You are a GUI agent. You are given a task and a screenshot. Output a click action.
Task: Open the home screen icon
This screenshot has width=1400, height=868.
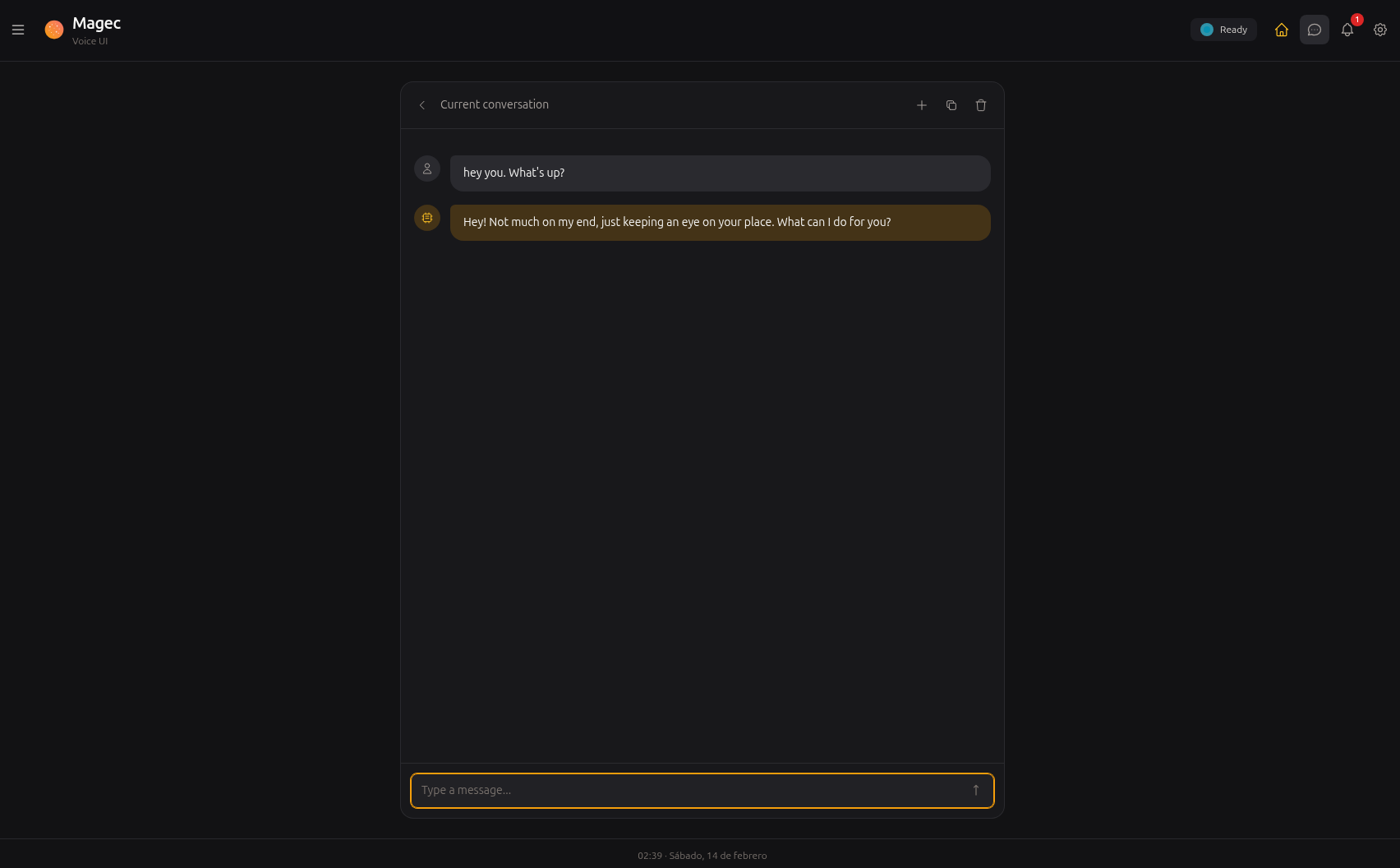click(x=1282, y=30)
